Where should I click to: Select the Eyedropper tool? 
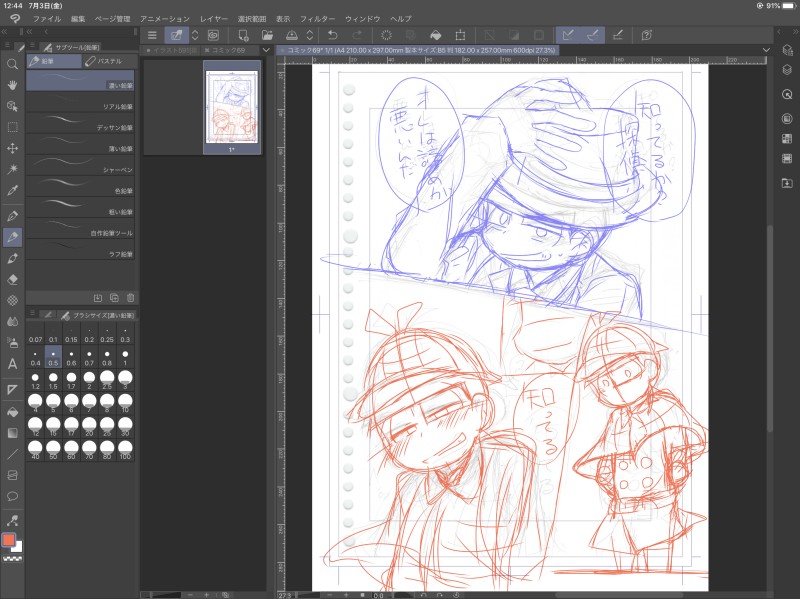pyautogui.click(x=12, y=190)
